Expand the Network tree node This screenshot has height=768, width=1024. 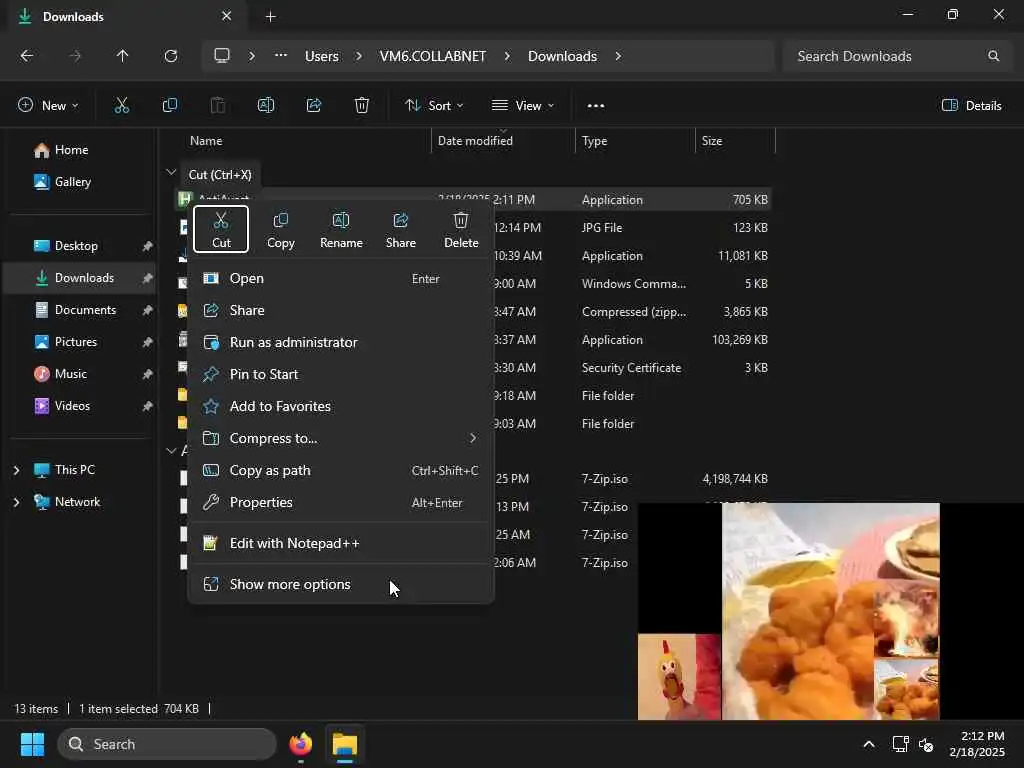(16, 502)
